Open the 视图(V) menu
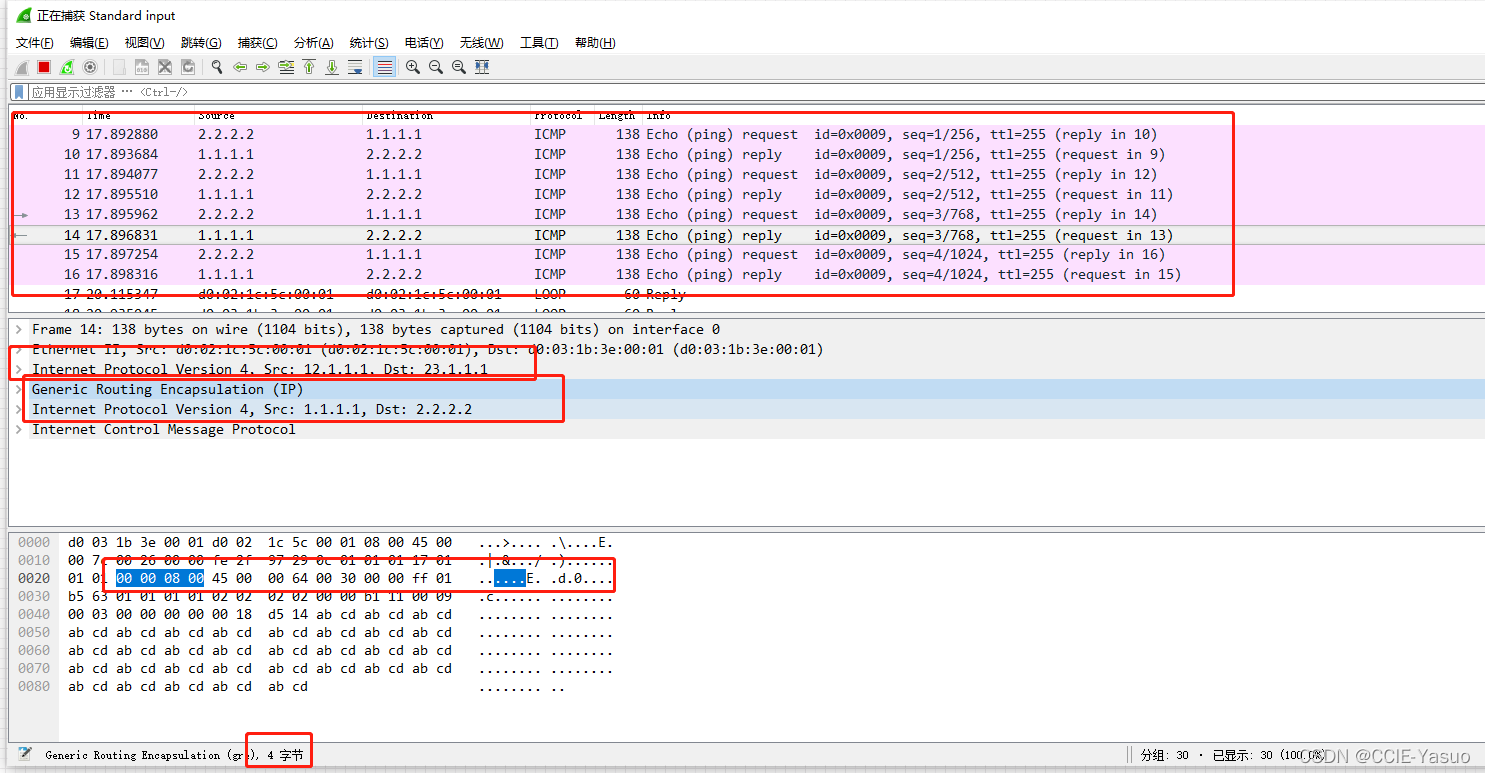Screen dimensions: 1485x773 [x=144, y=42]
